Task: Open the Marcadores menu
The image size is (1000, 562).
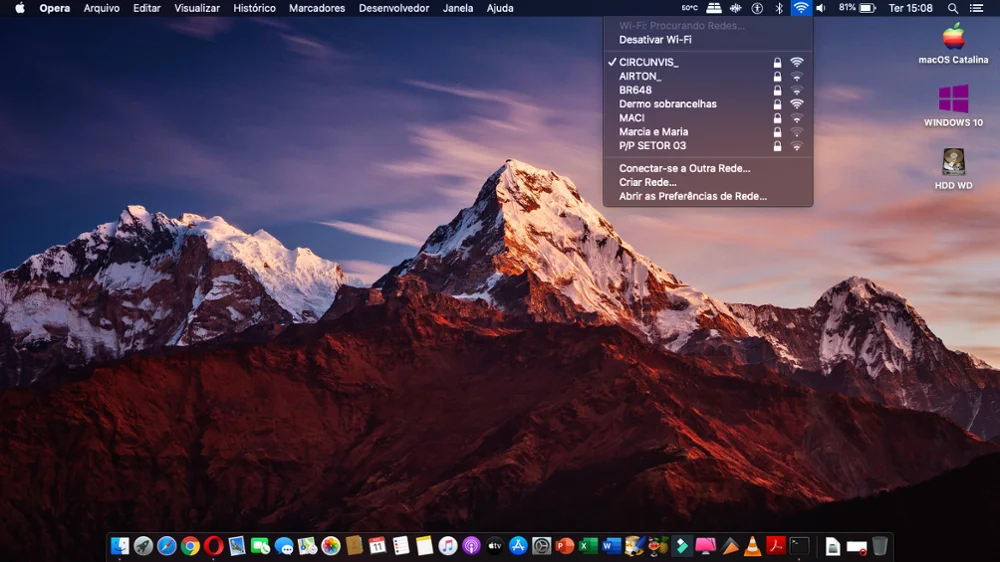Action: pos(316,8)
